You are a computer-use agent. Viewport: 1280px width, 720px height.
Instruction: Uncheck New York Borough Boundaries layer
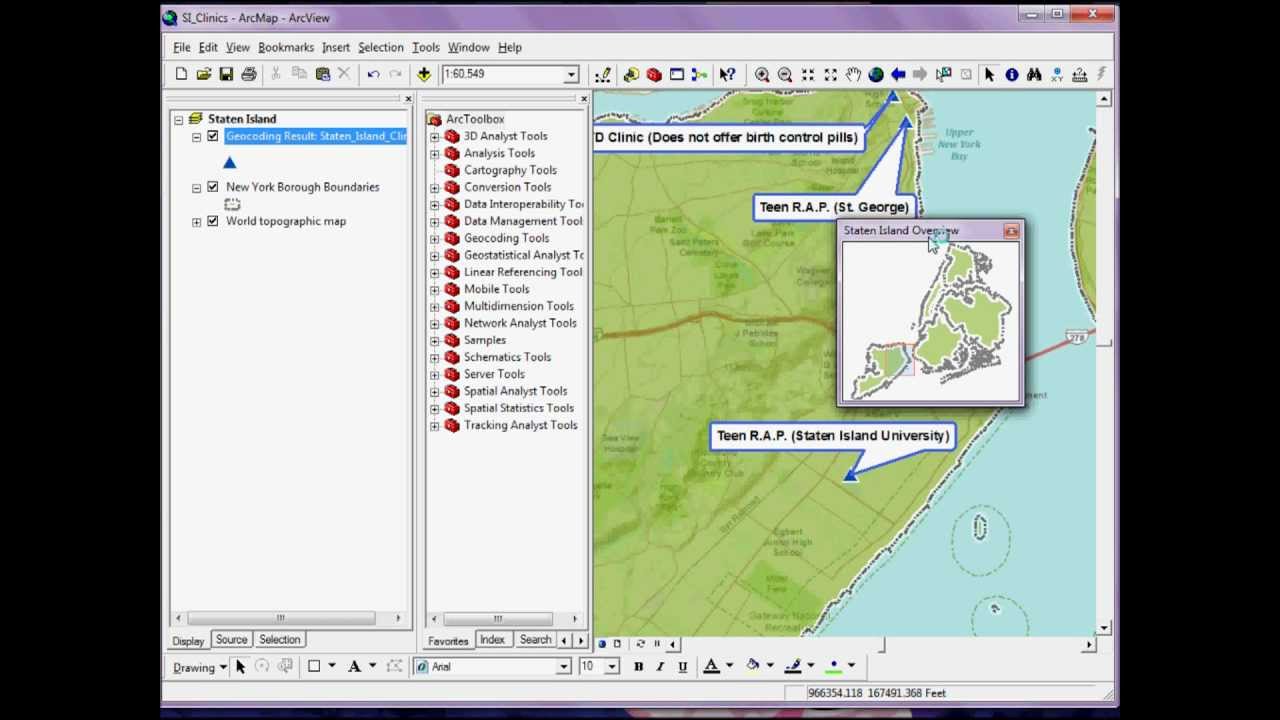click(x=213, y=187)
